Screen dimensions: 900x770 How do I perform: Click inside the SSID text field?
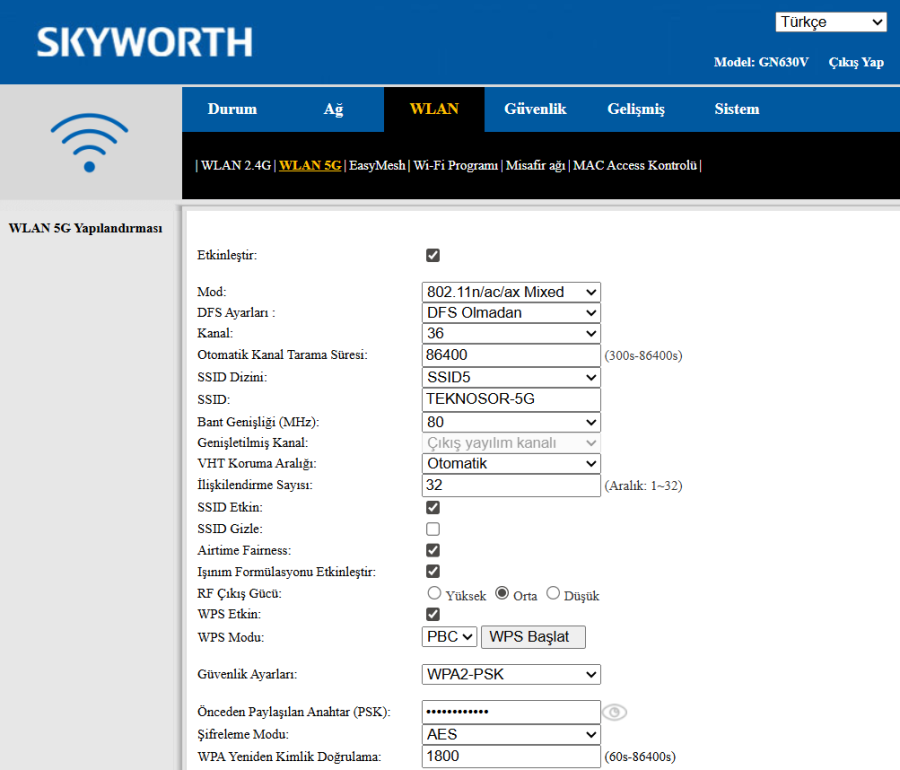[510, 399]
